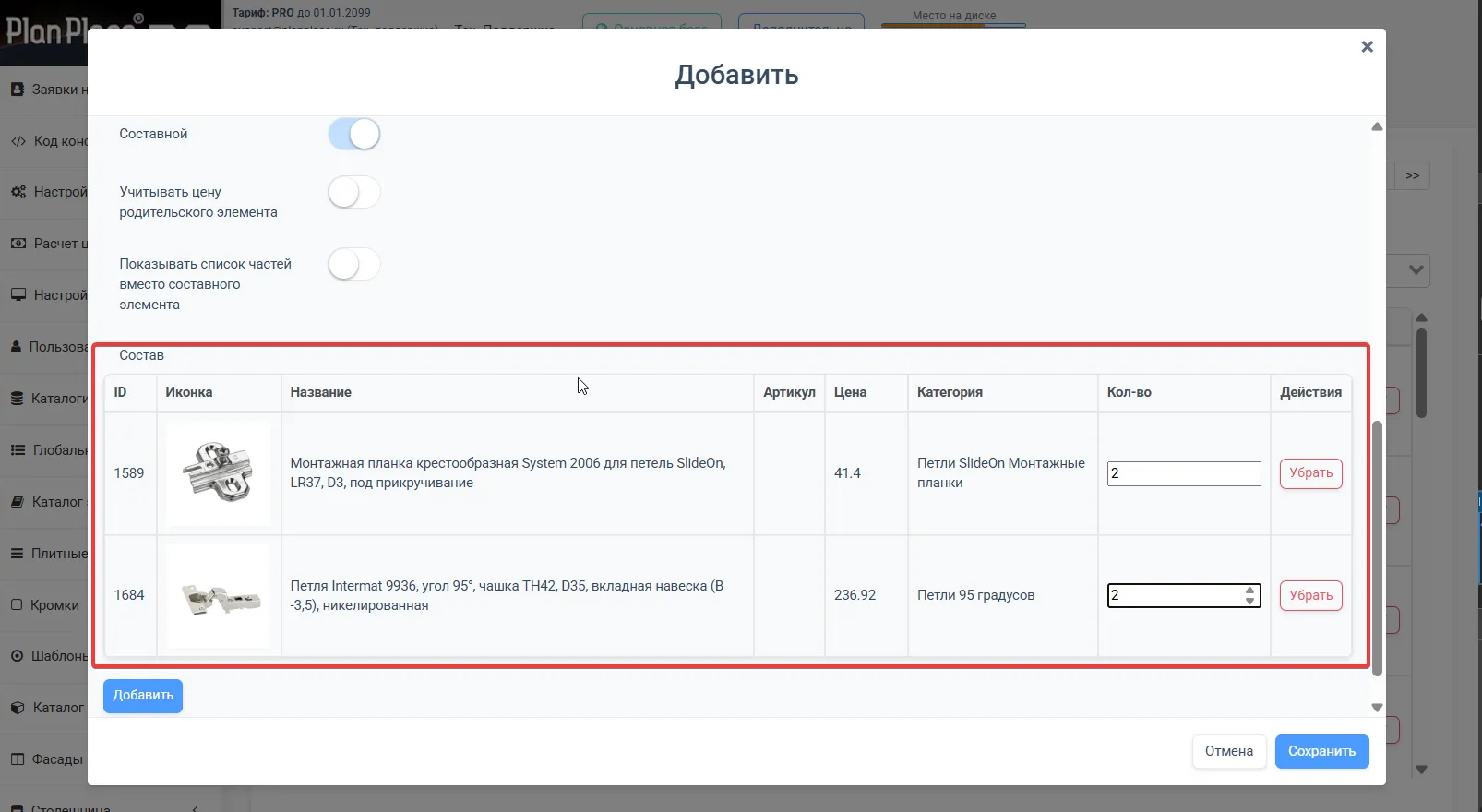Viewport: 1482px width, 812px height.
Task: Click ID 1589 cell
Action: tap(129, 473)
